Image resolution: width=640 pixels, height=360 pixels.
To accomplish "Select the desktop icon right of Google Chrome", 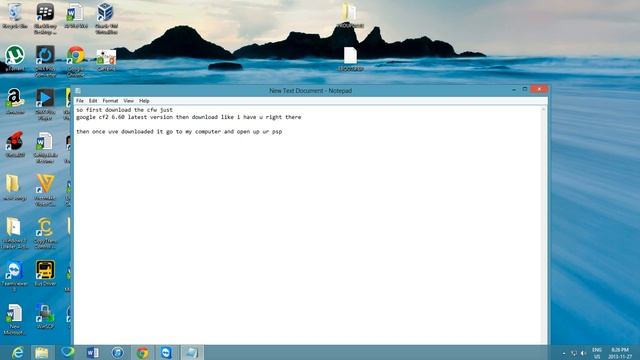I will (x=106, y=60).
